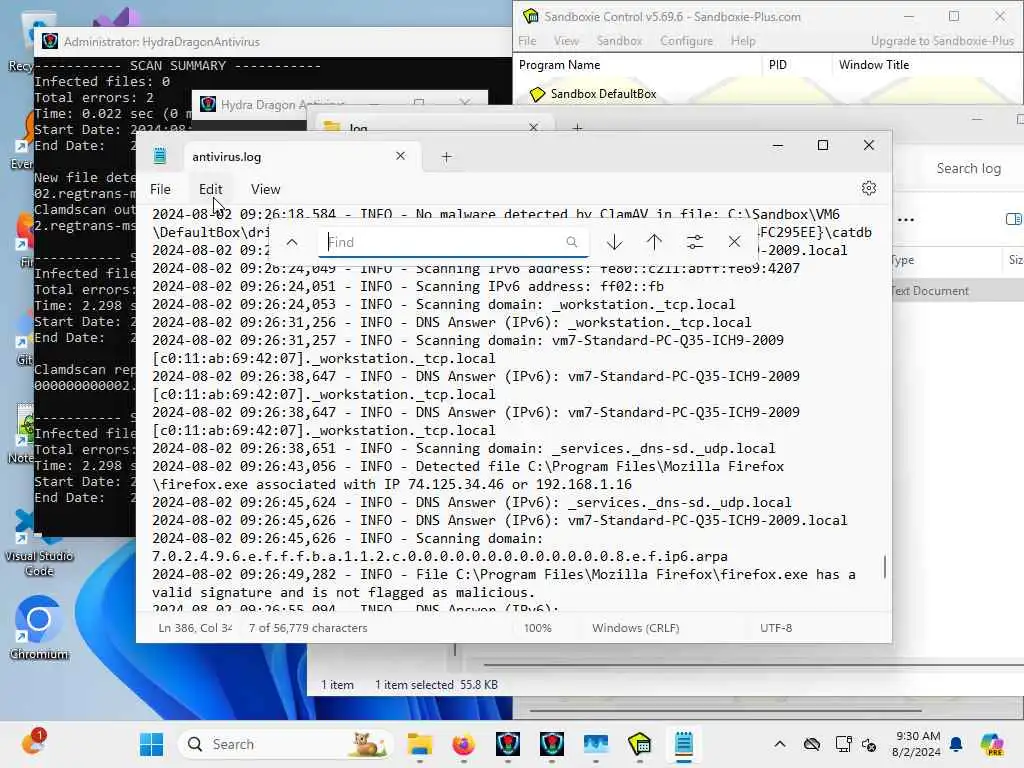
Task: Click Notepad document icon in title bar
Action: tap(159, 156)
